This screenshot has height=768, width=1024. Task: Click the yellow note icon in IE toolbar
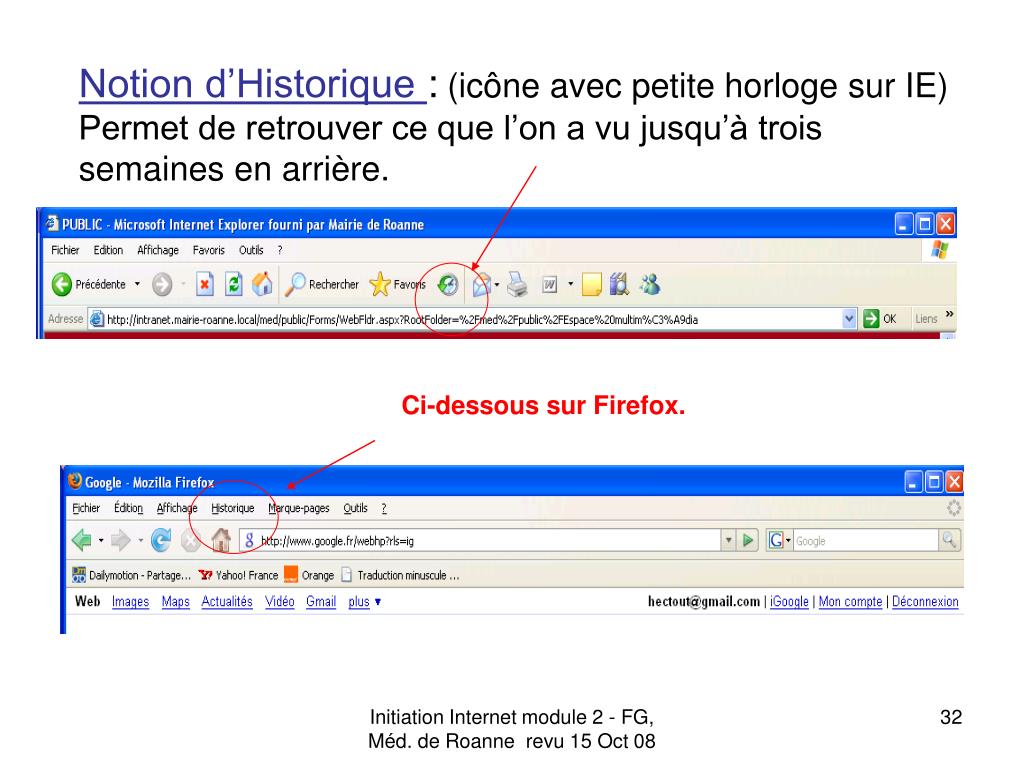pos(591,284)
